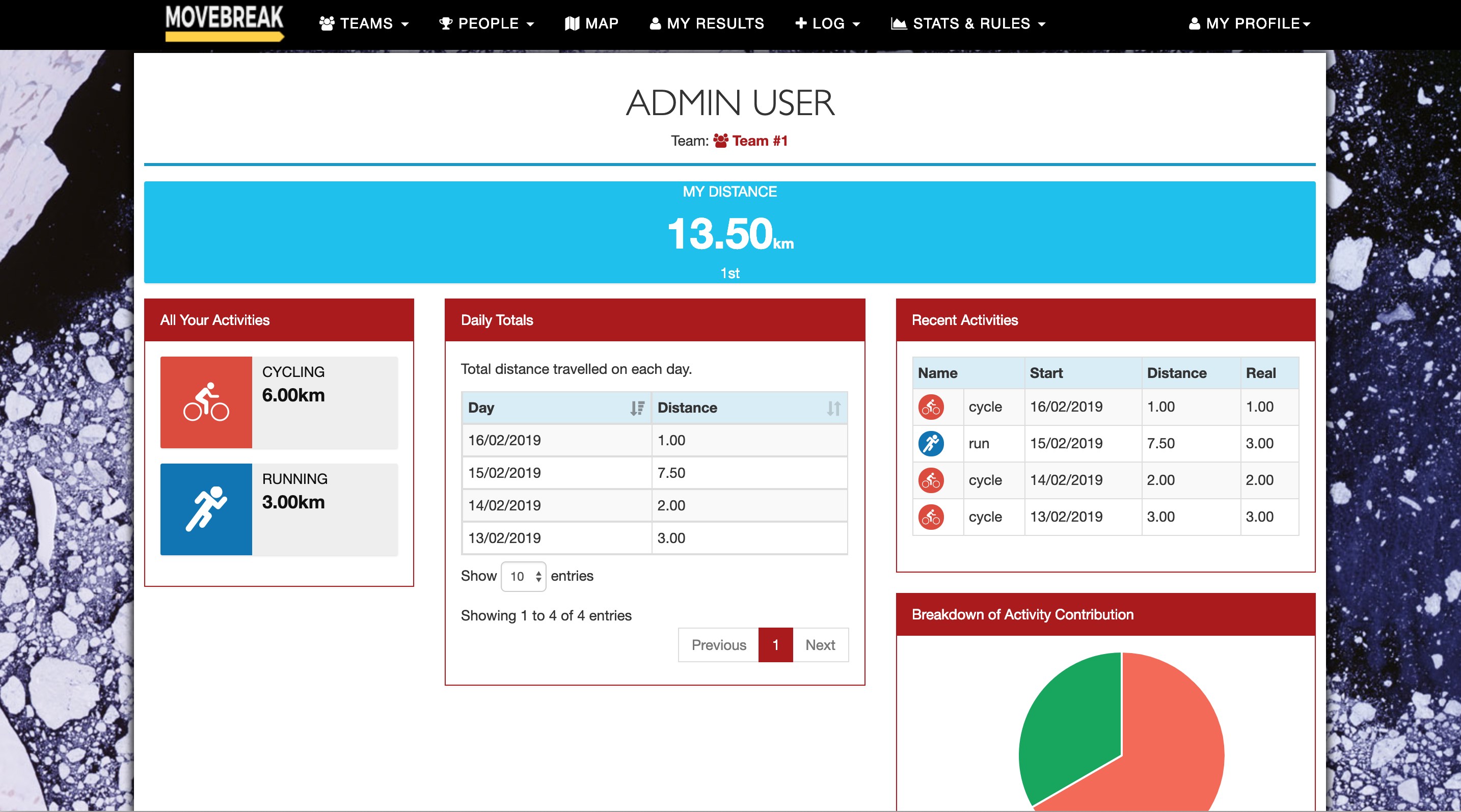Go to the Map page
This screenshot has height=812, width=1461.
[x=591, y=23]
